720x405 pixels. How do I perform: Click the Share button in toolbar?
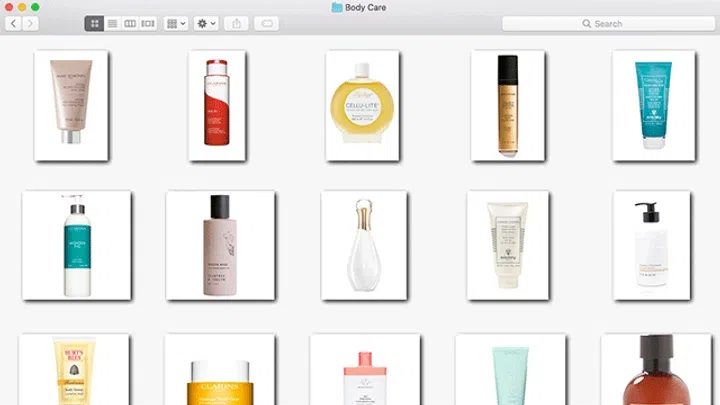(237, 23)
